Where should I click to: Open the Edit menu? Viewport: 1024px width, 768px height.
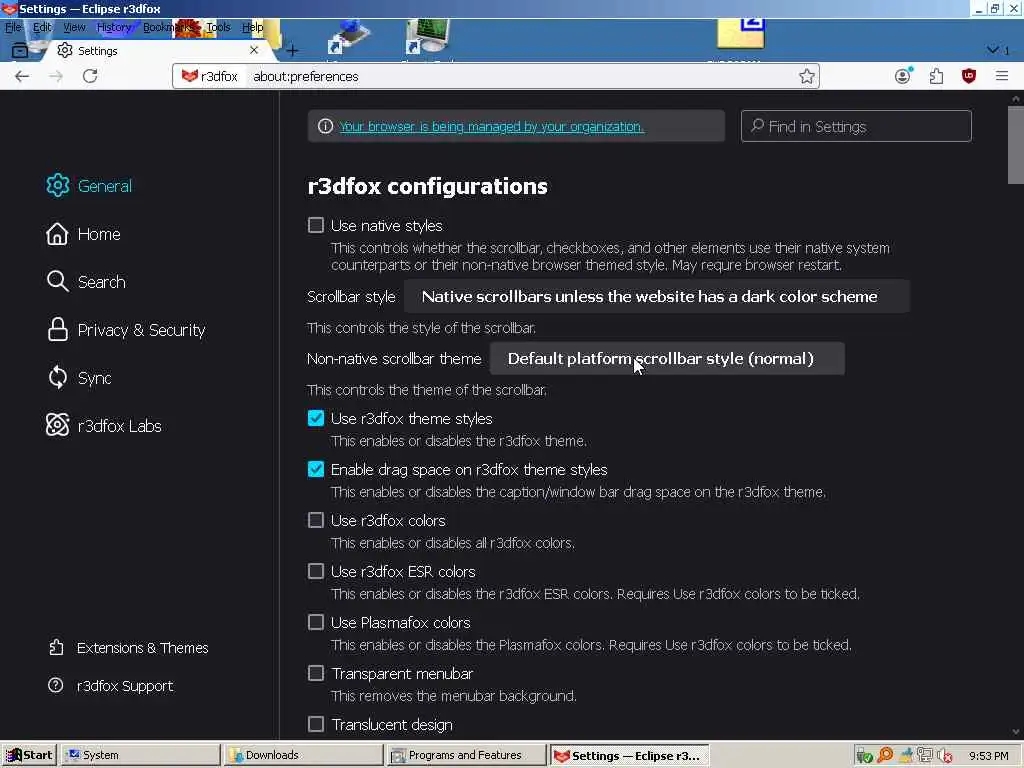[x=42, y=27]
